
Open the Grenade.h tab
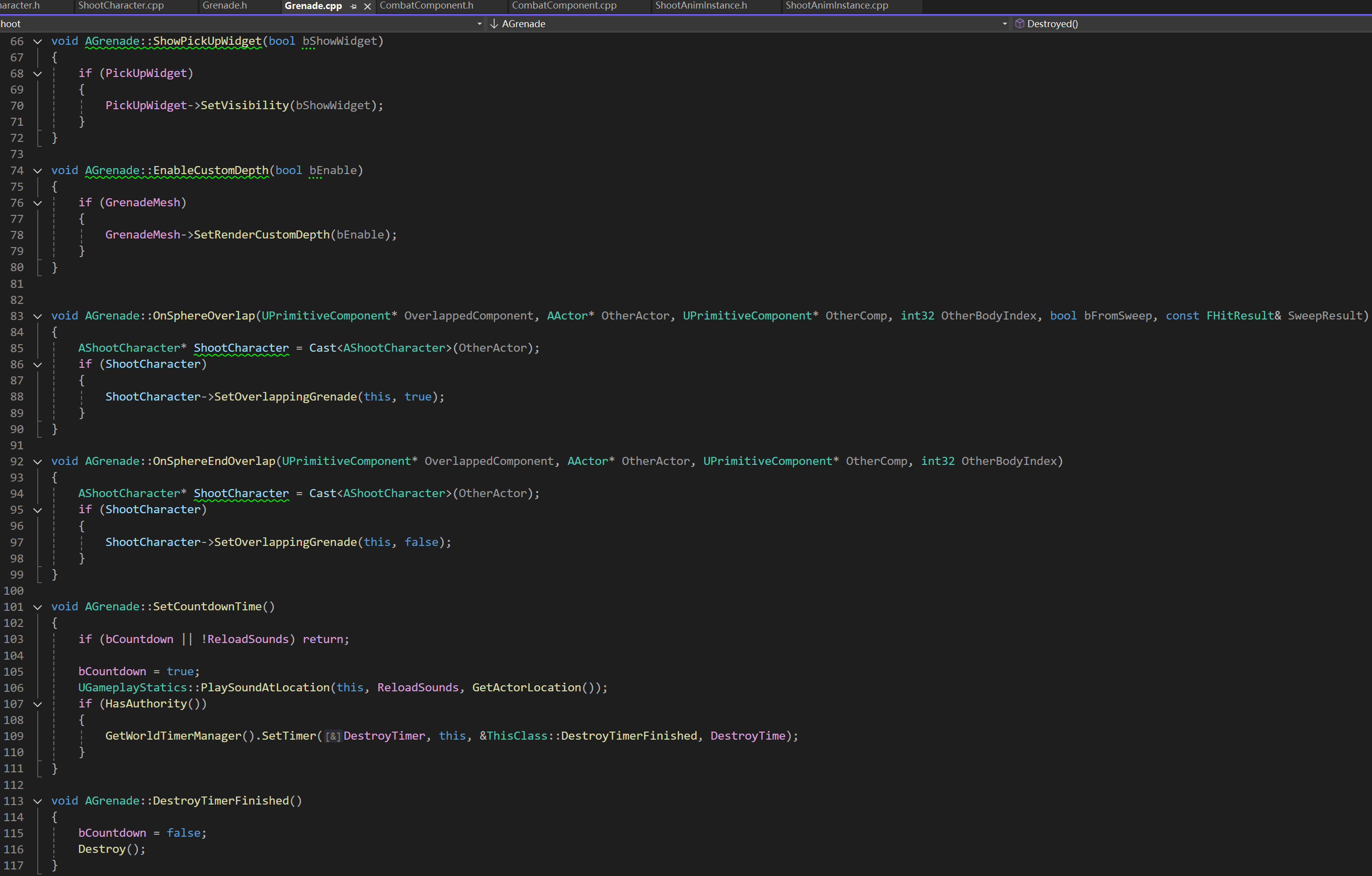coord(224,6)
